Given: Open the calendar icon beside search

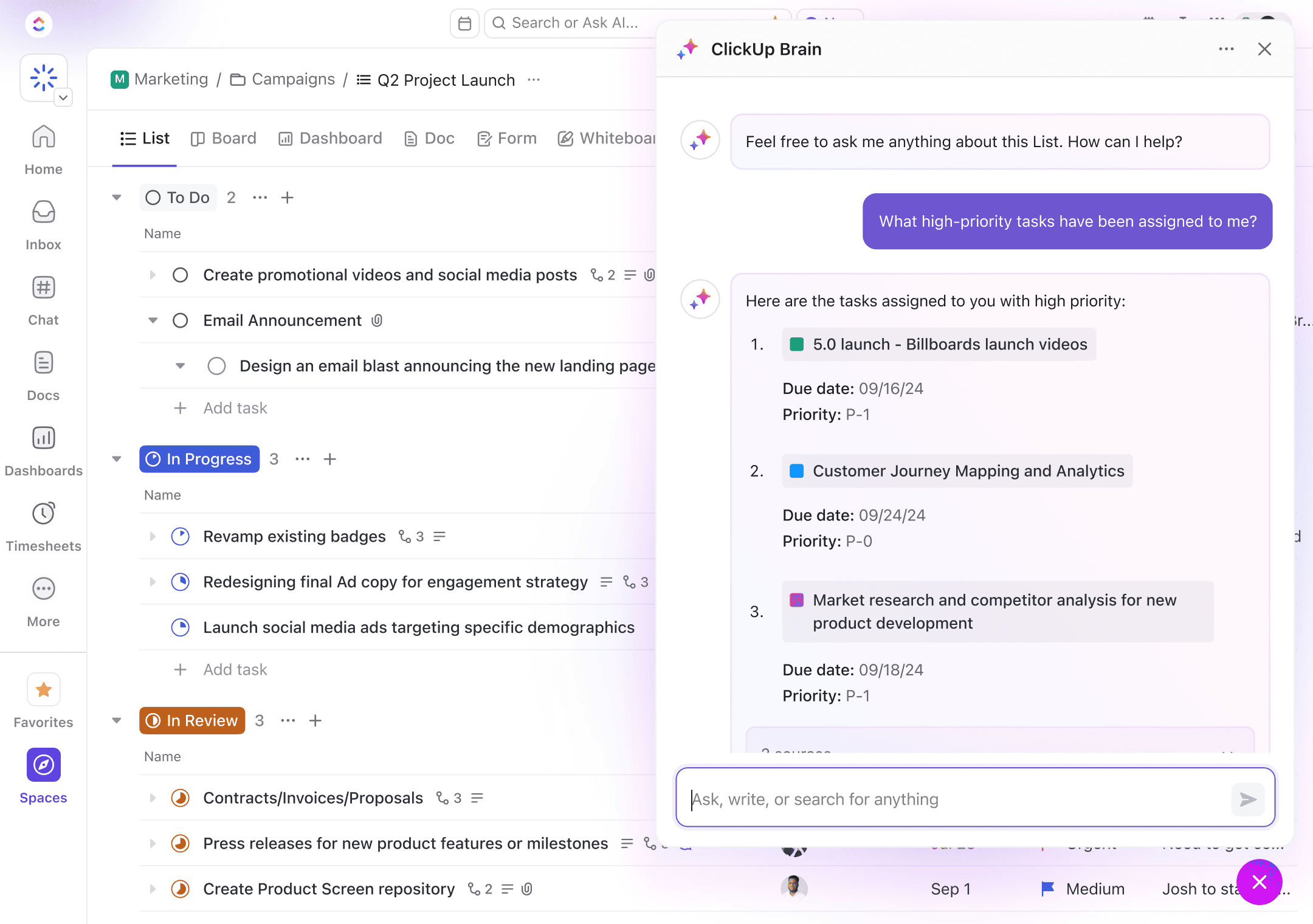Looking at the screenshot, I should point(464,23).
